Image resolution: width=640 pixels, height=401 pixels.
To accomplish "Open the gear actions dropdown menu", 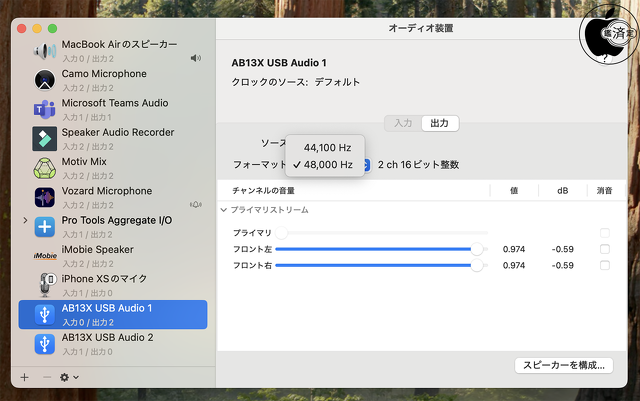I will click(x=69, y=378).
